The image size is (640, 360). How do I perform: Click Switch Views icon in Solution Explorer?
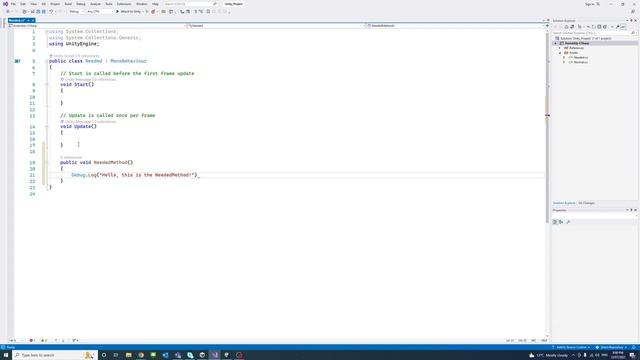point(572,27)
